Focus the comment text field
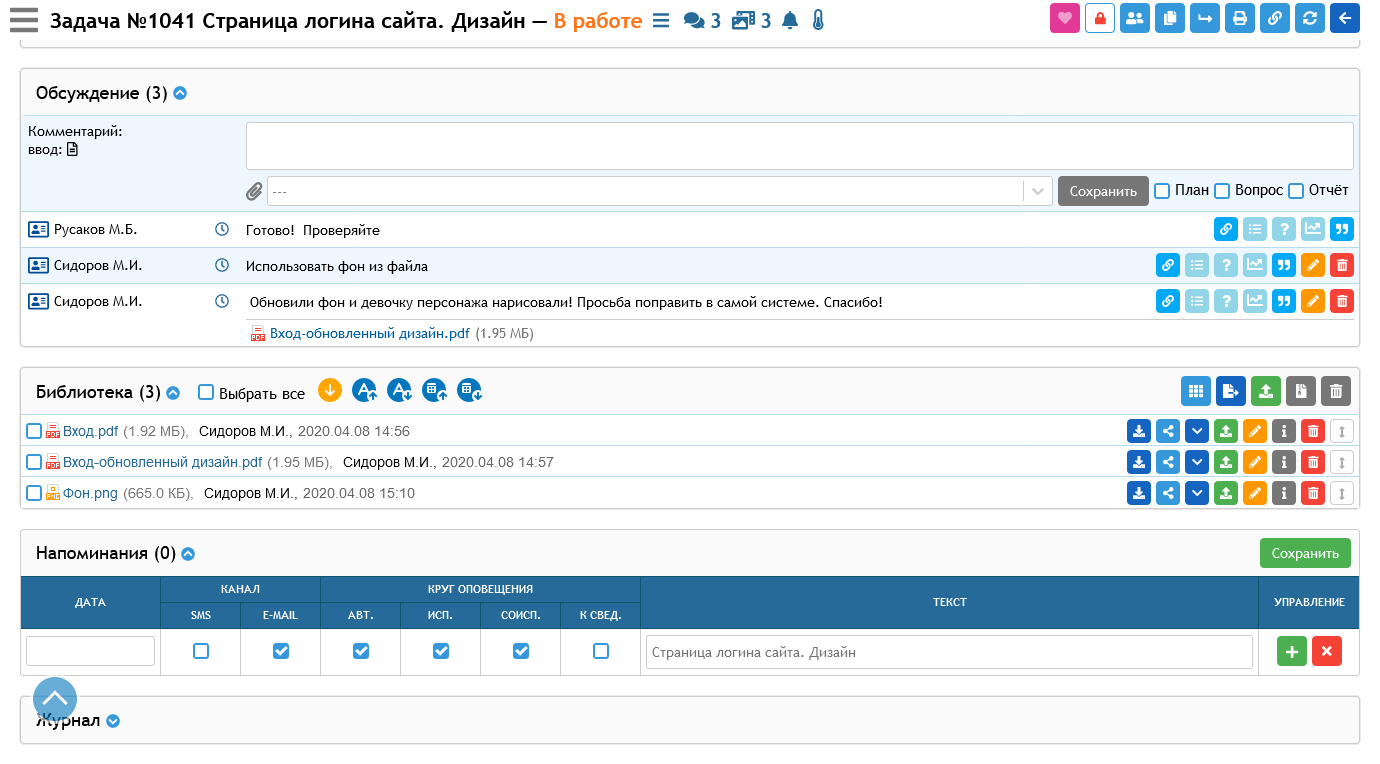 (800, 146)
